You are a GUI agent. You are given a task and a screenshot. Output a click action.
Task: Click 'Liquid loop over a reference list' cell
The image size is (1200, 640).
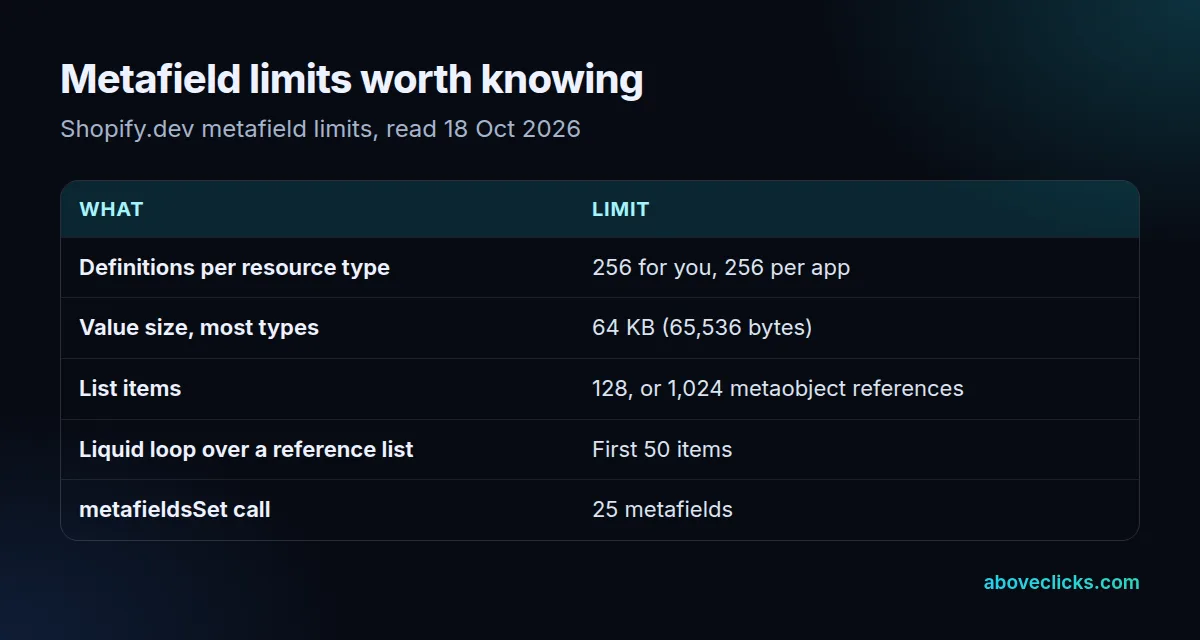[246, 450]
